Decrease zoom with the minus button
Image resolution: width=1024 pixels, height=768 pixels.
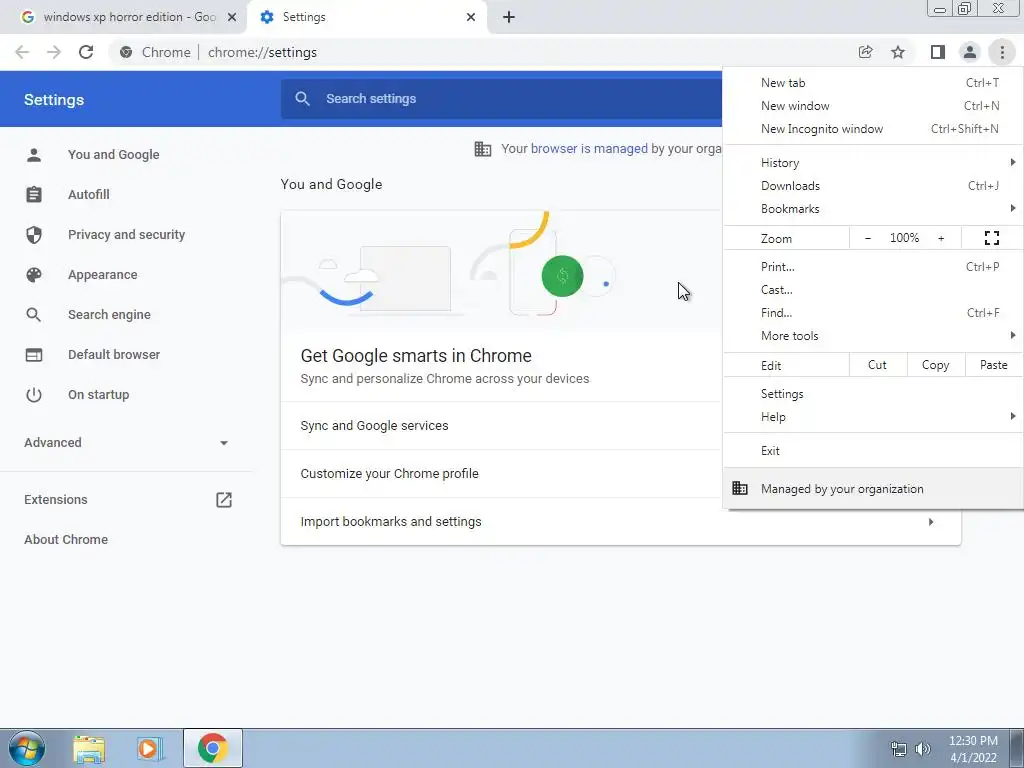pos(867,238)
